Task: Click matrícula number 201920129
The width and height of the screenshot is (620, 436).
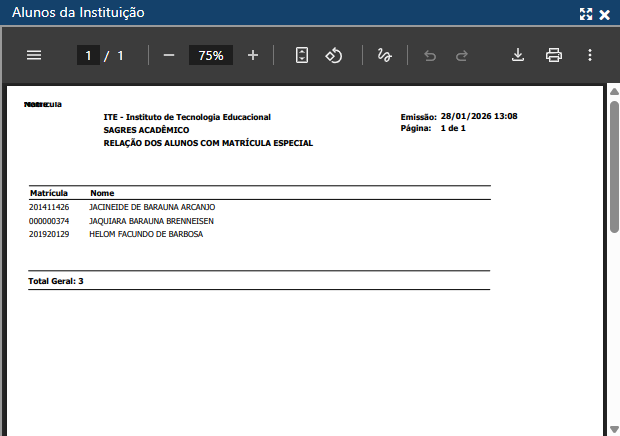Action: pos(49,234)
